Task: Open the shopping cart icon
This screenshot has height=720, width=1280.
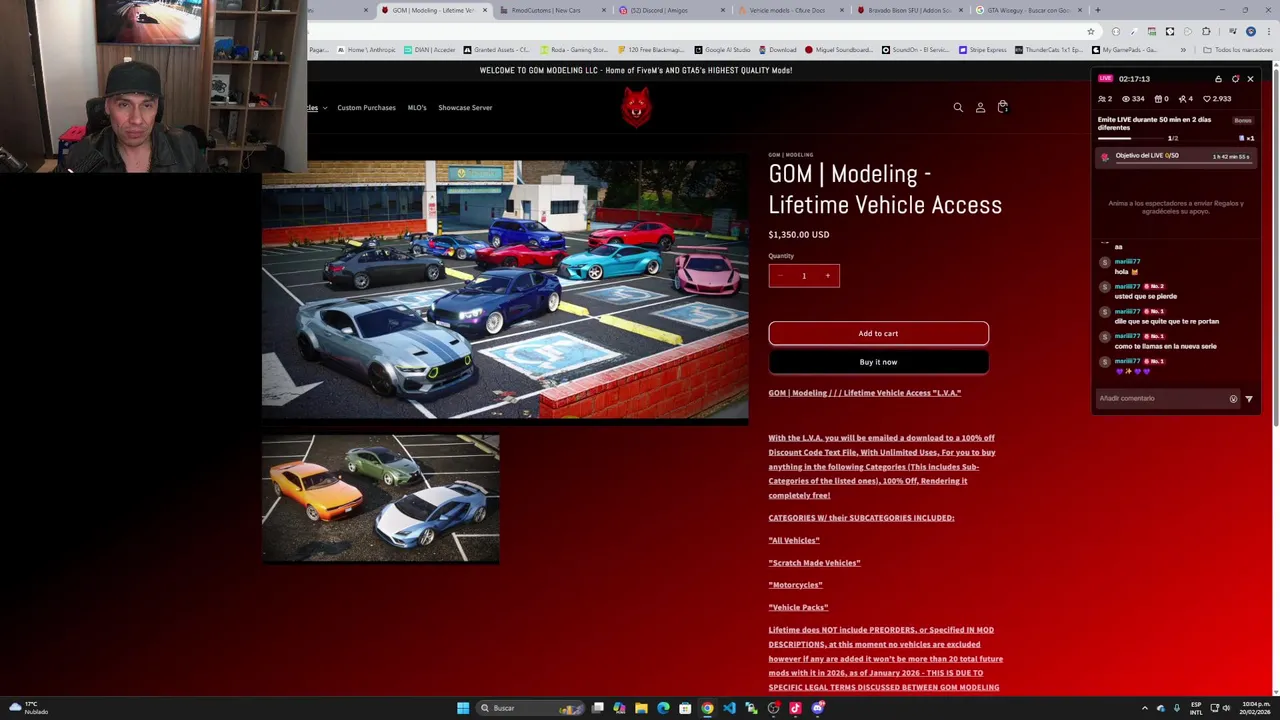Action: pos(1003,107)
